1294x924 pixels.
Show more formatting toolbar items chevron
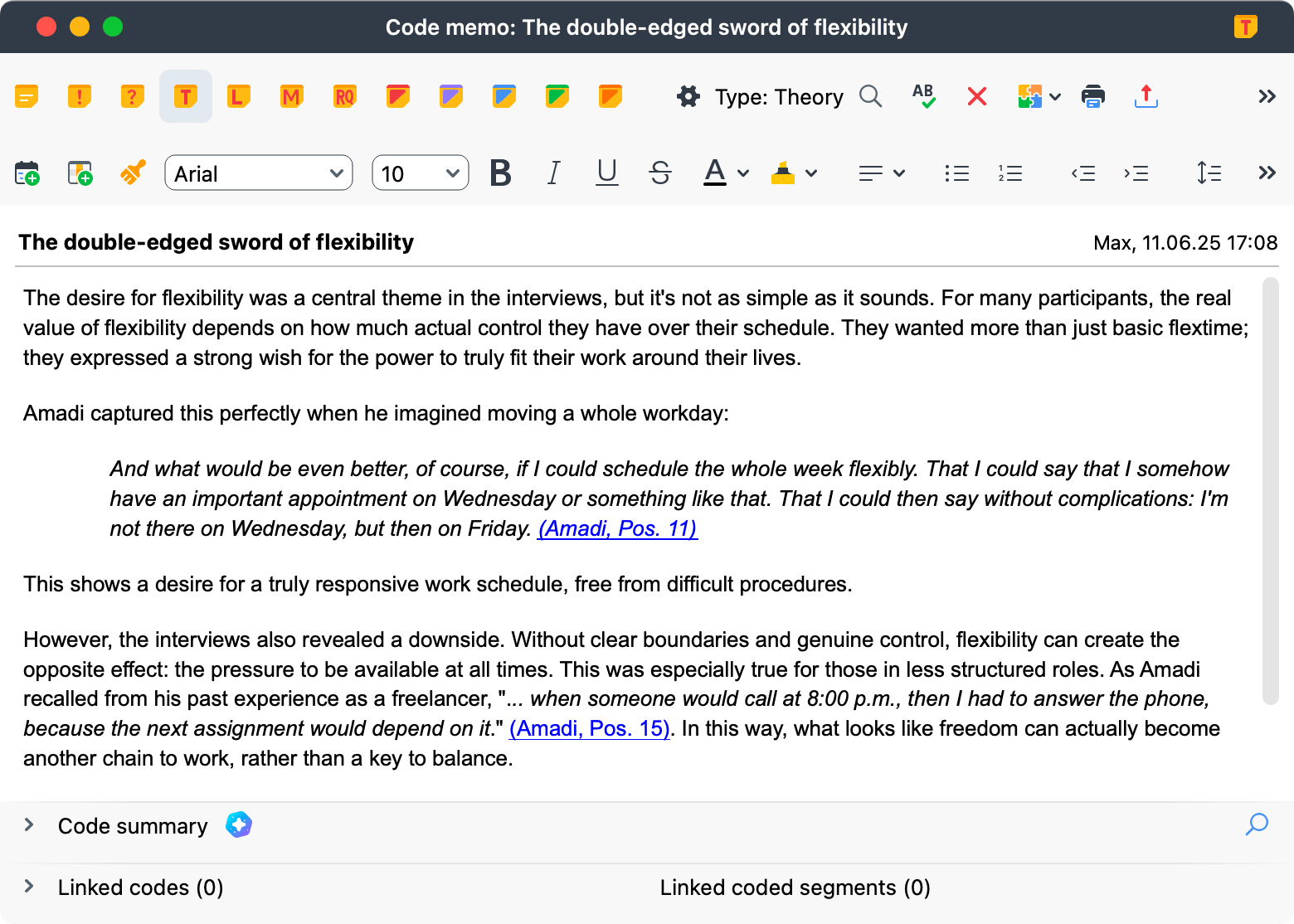[x=1267, y=173]
